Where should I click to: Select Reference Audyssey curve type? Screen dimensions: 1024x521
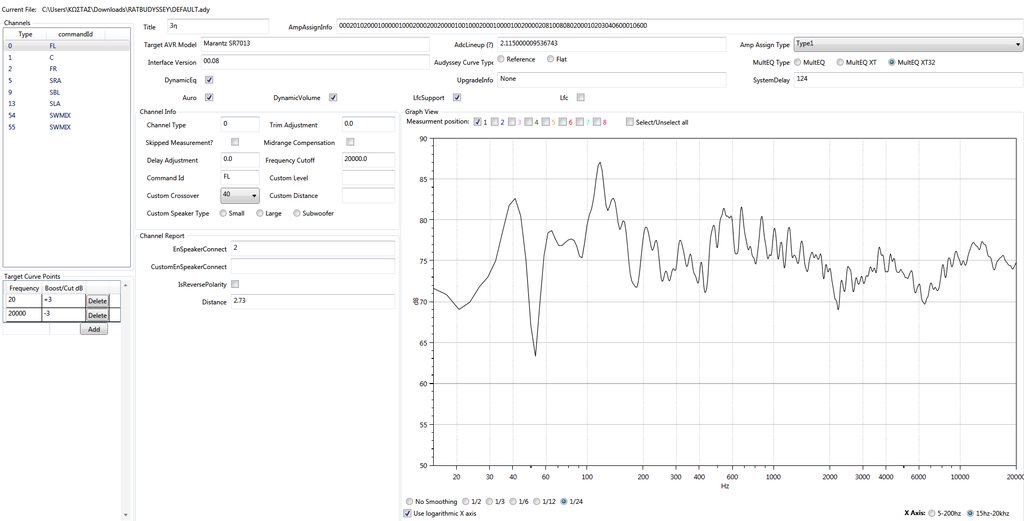pyautogui.click(x=501, y=59)
